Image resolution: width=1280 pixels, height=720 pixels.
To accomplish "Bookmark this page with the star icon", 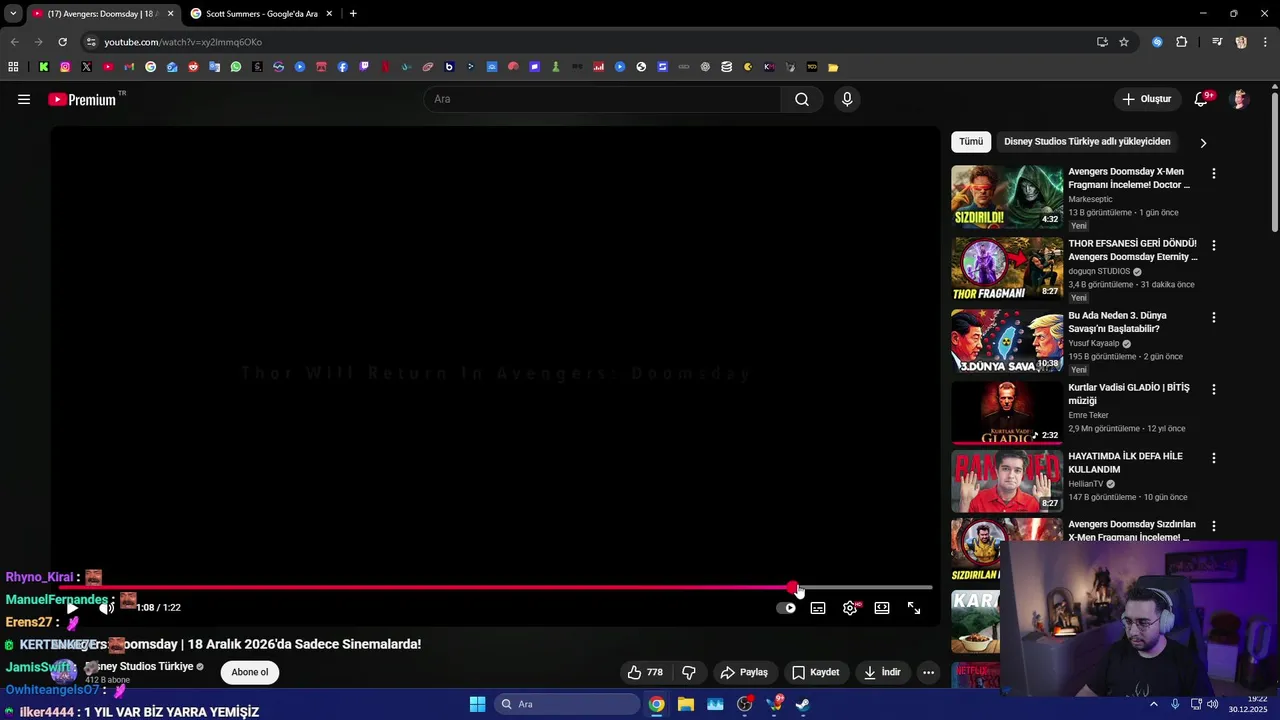I will click(1124, 42).
